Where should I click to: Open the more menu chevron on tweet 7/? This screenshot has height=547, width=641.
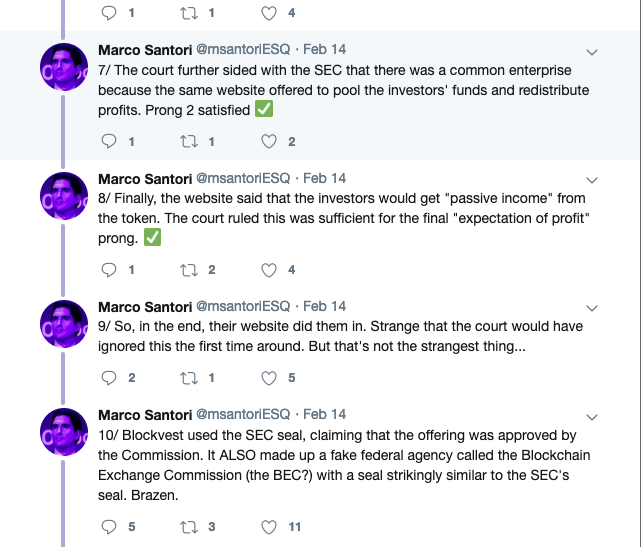[591, 51]
